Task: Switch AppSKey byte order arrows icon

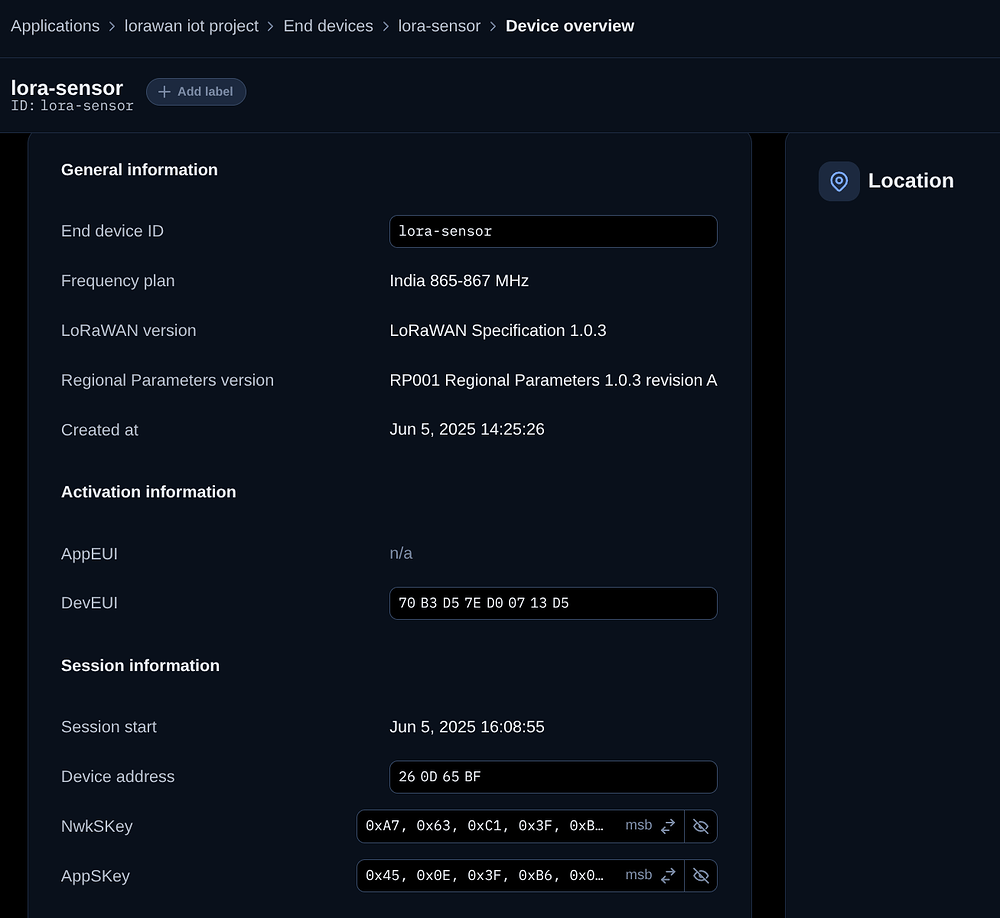Action: 668,876
